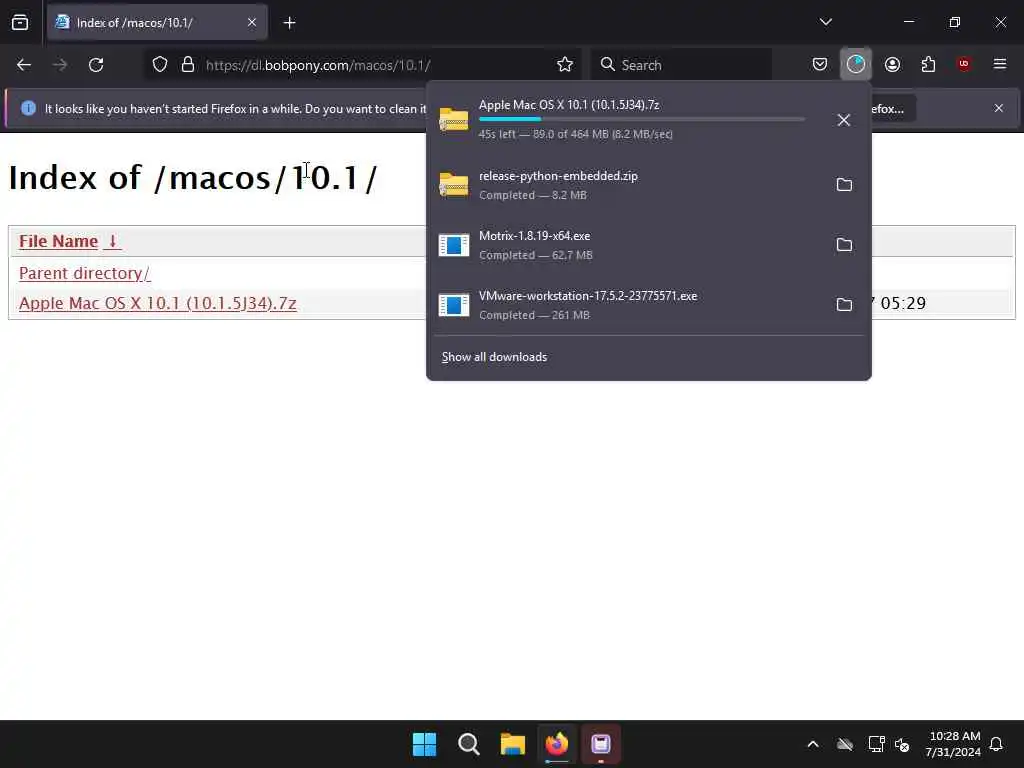Bookmark this page with the star
The height and width of the screenshot is (768, 1024).
(x=565, y=65)
